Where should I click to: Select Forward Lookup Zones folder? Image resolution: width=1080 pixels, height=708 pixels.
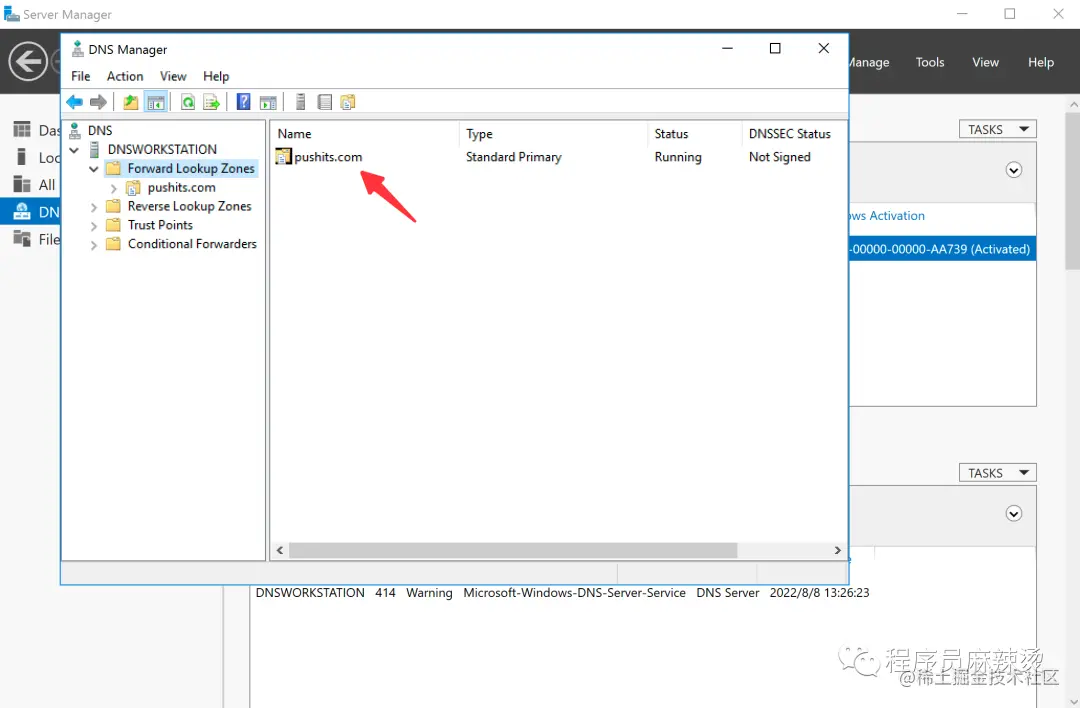click(191, 168)
